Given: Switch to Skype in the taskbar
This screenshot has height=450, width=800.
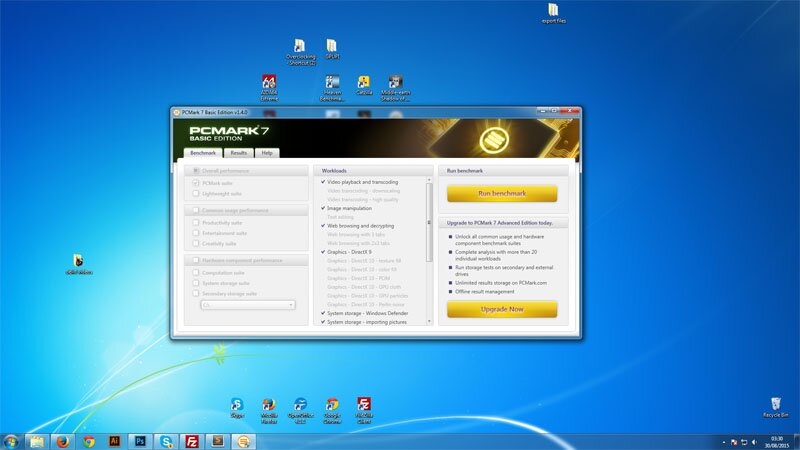Looking at the screenshot, I should click(x=166, y=441).
